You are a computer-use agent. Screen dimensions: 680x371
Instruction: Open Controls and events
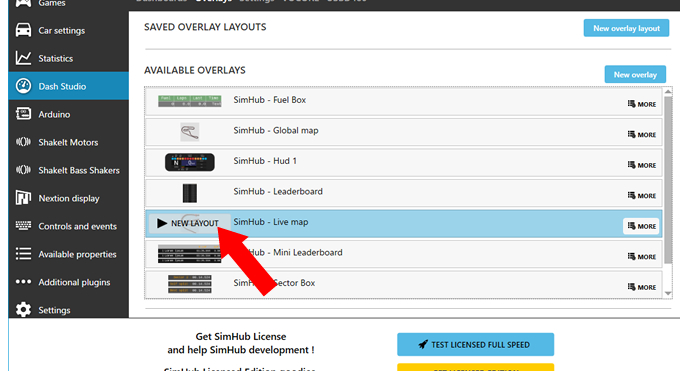point(69,226)
